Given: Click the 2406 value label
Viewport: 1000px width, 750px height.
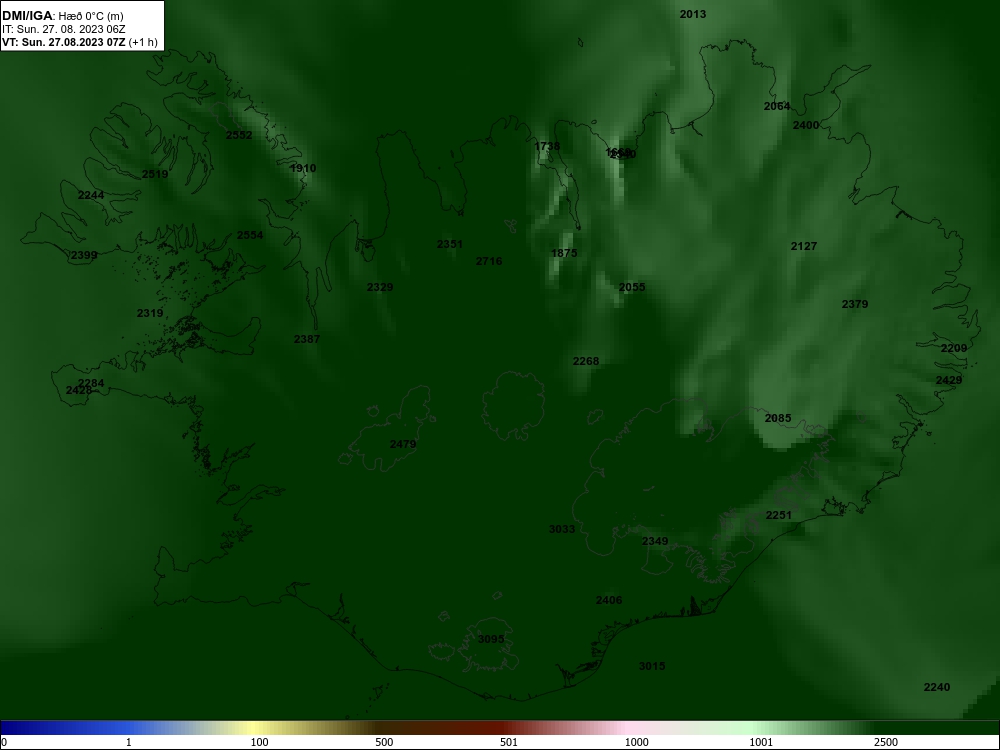Looking at the screenshot, I should [x=609, y=600].
